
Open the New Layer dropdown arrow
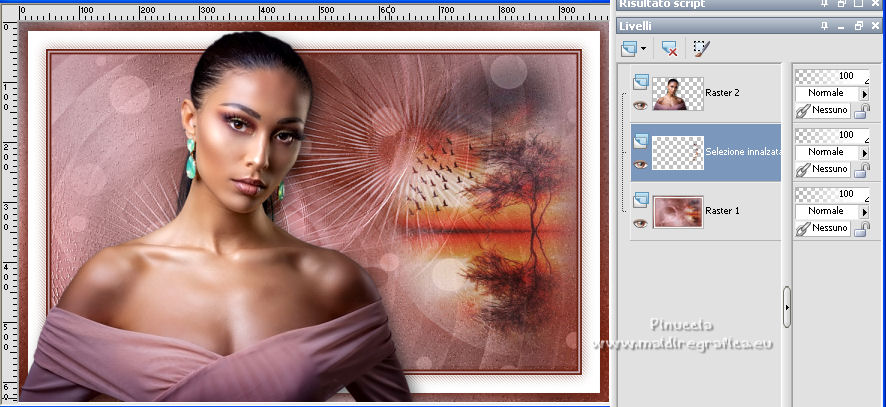(644, 49)
